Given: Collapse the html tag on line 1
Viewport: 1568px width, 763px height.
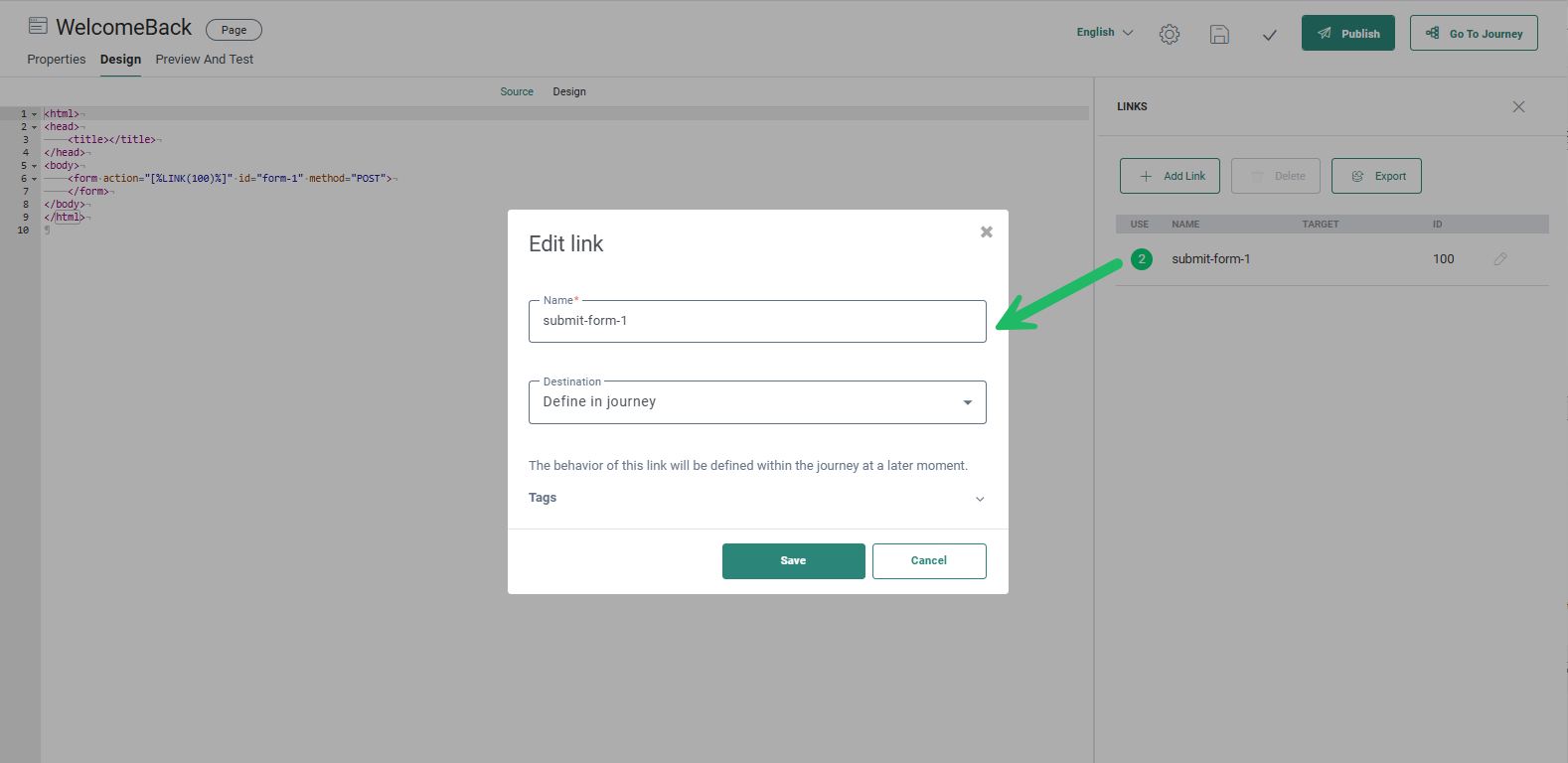Looking at the screenshot, I should pos(34,114).
